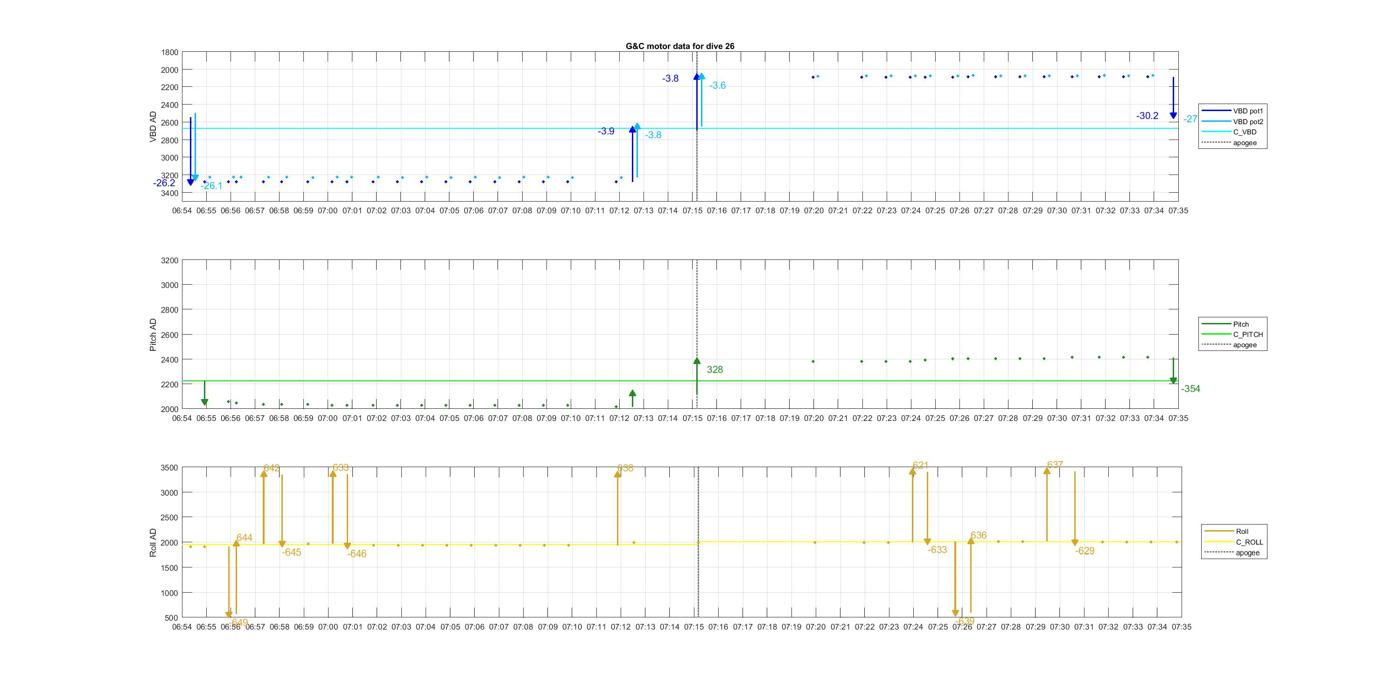This screenshot has height=693, width=1400.
Task: Click the "07:00" time tick on Roll plot
Action: coord(328,627)
